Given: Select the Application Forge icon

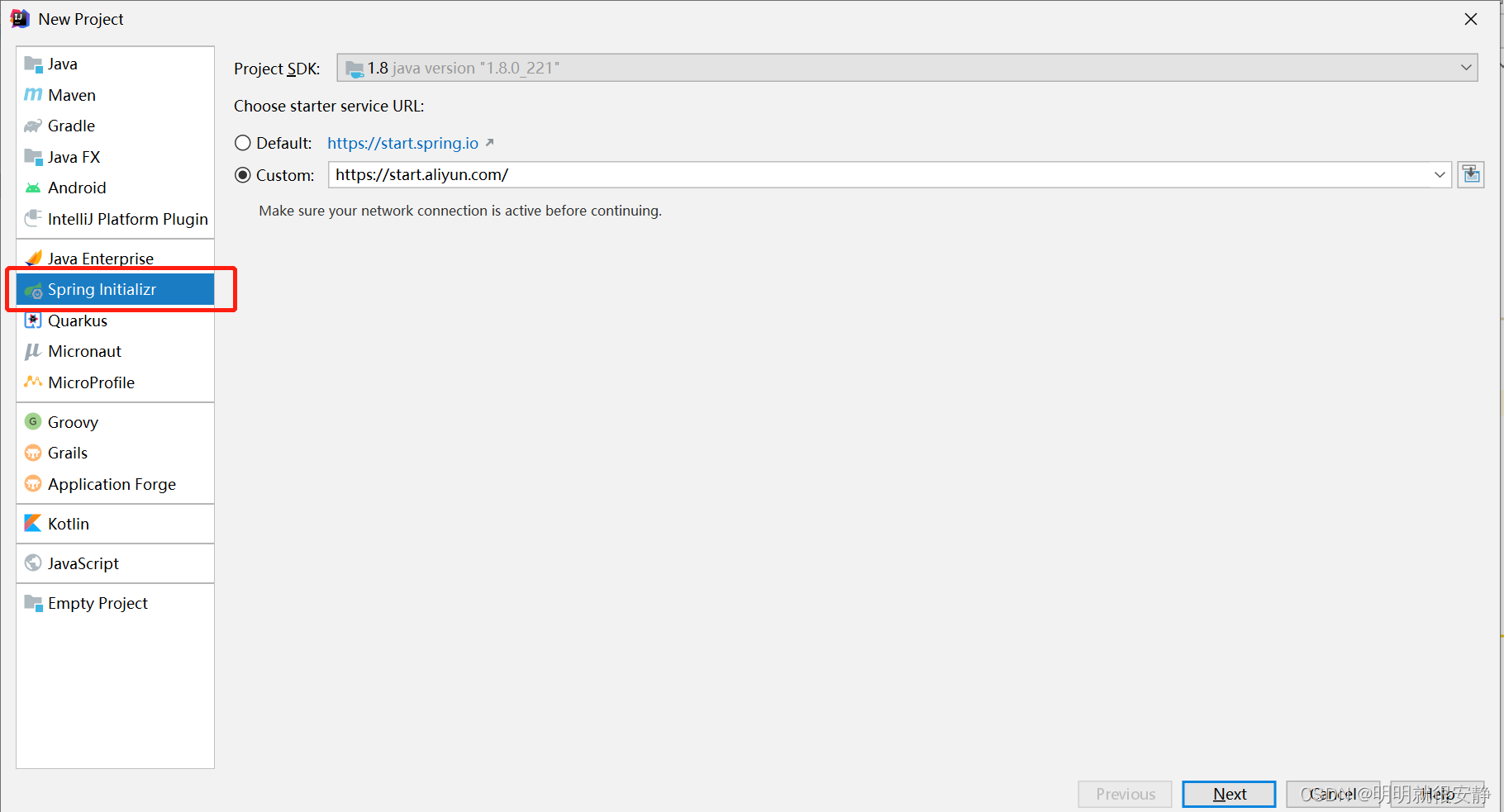Looking at the screenshot, I should [x=33, y=483].
